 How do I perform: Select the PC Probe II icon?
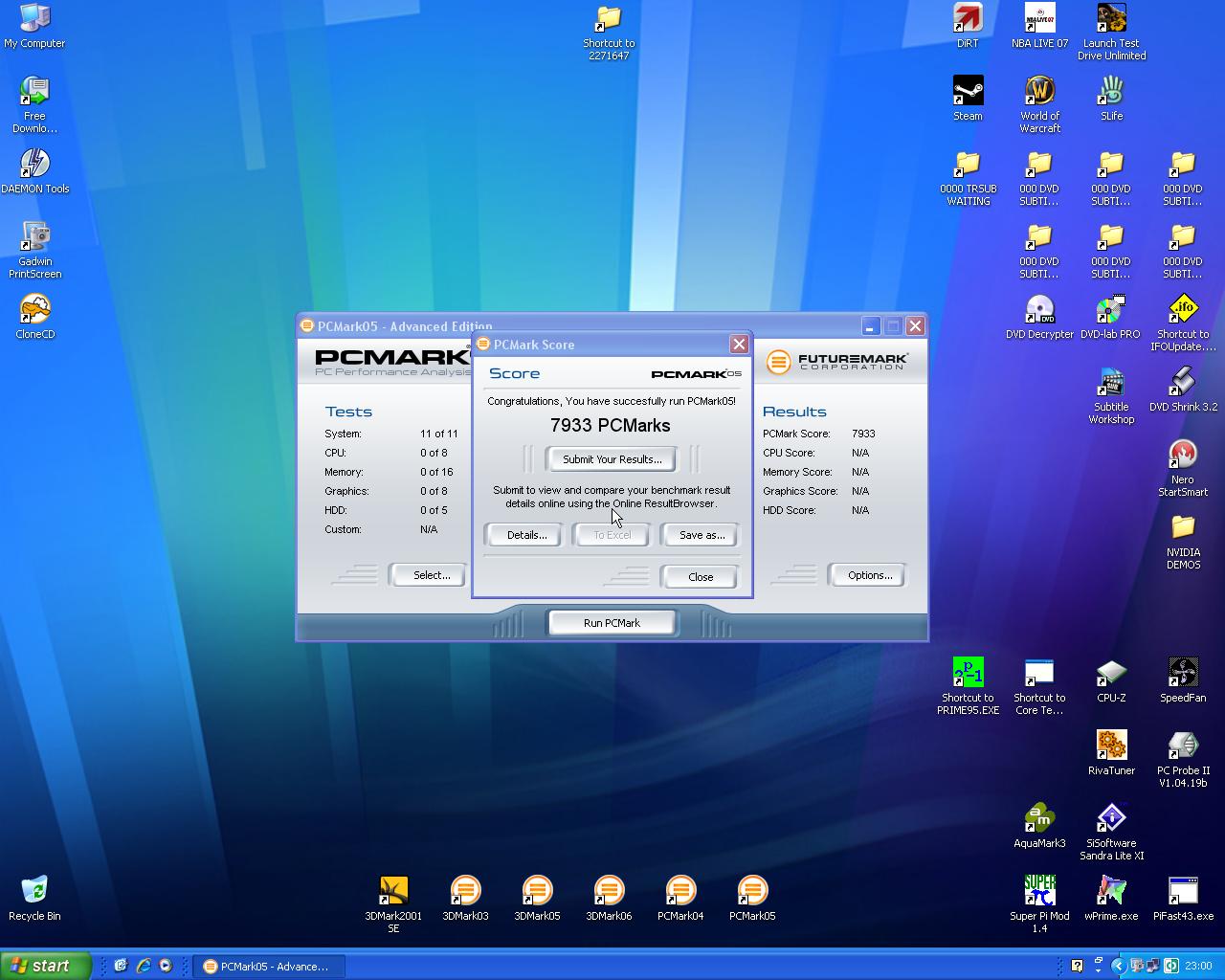pyautogui.click(x=1183, y=759)
